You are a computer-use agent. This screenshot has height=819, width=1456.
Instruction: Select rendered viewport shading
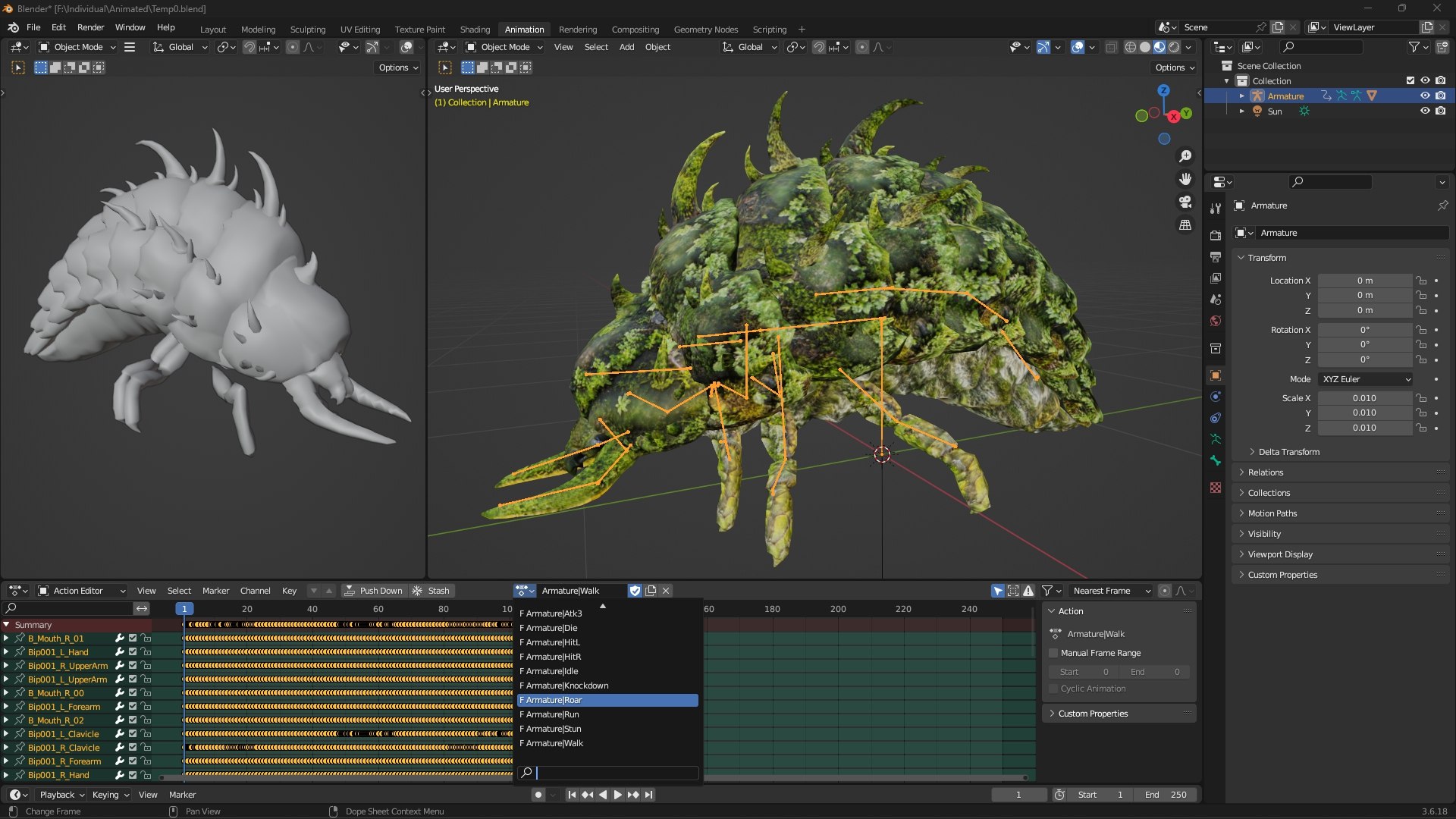click(x=1174, y=47)
